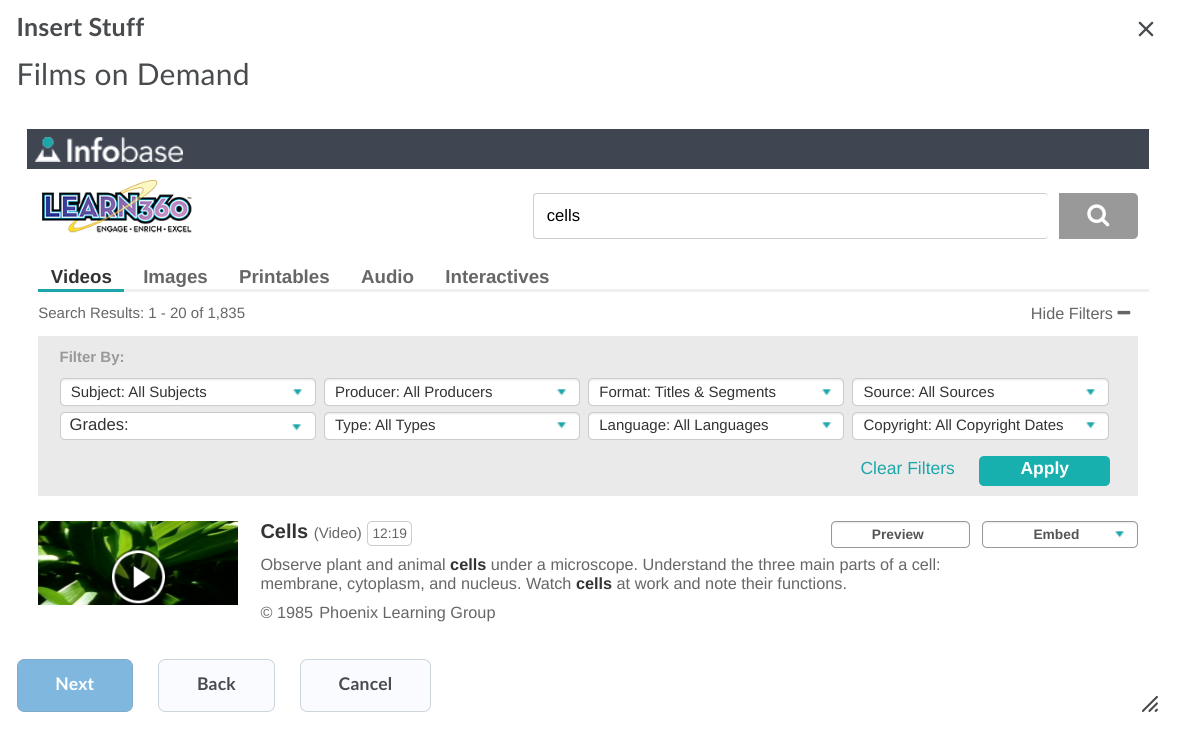Open the Copyright dates dropdown
1183x729 pixels.
point(979,425)
